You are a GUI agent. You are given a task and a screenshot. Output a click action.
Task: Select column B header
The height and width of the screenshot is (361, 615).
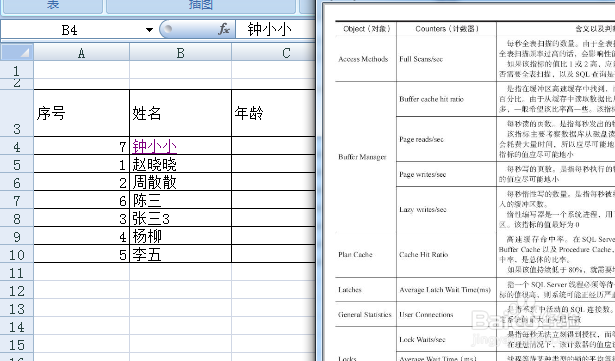pyautogui.click(x=180, y=53)
